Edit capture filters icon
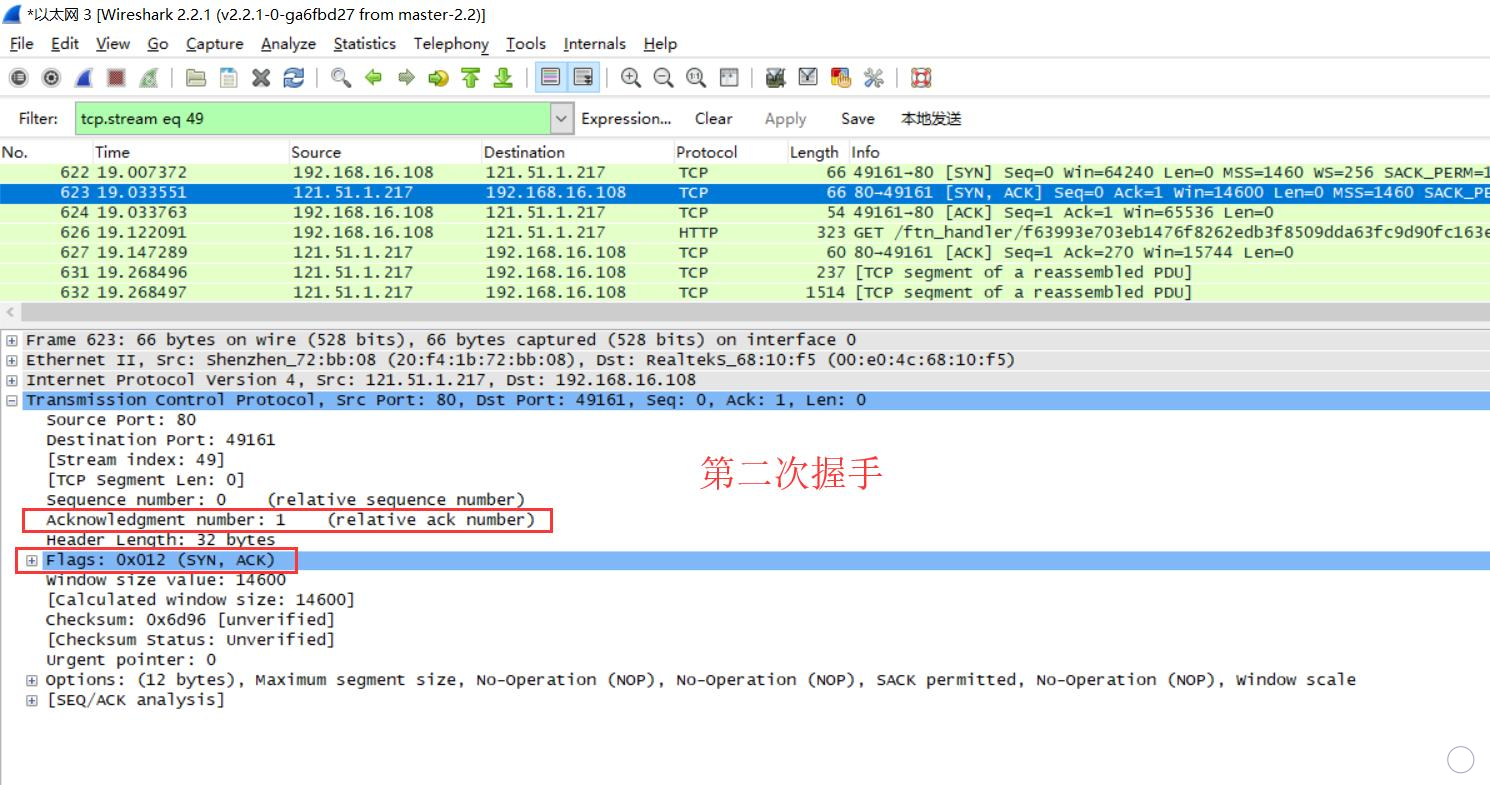Image resolution: width=1490 pixels, height=785 pixels. (775, 78)
